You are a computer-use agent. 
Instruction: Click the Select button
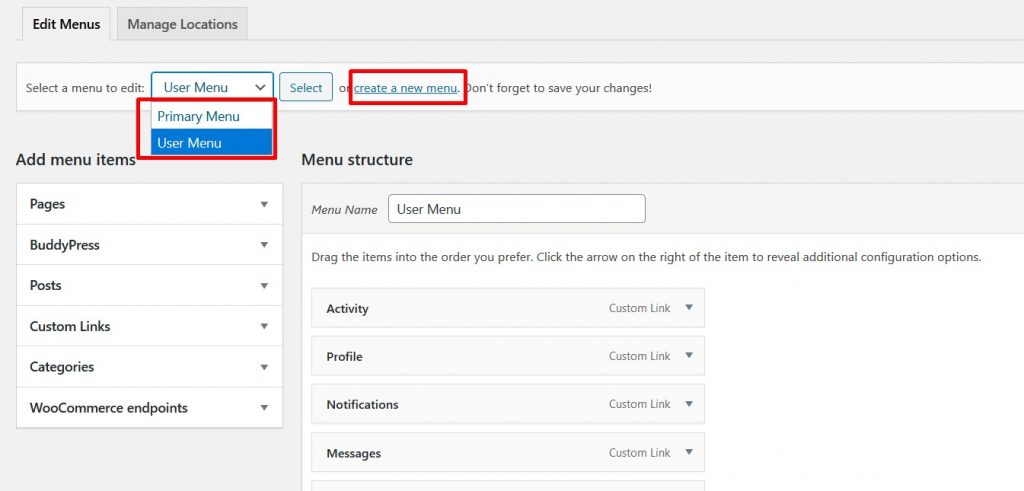click(x=306, y=87)
